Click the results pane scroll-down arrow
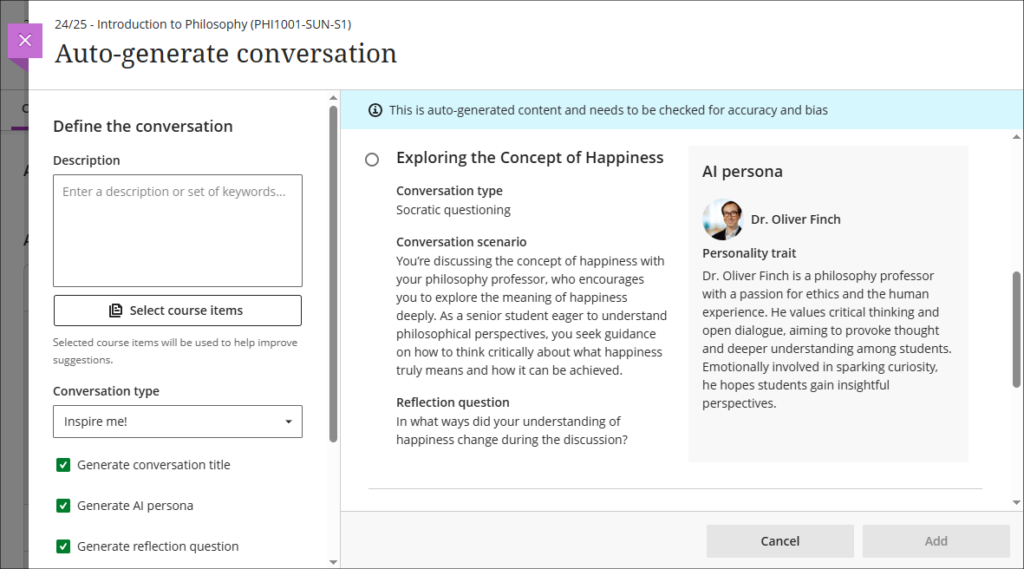This screenshot has width=1024, height=569. point(1016,502)
